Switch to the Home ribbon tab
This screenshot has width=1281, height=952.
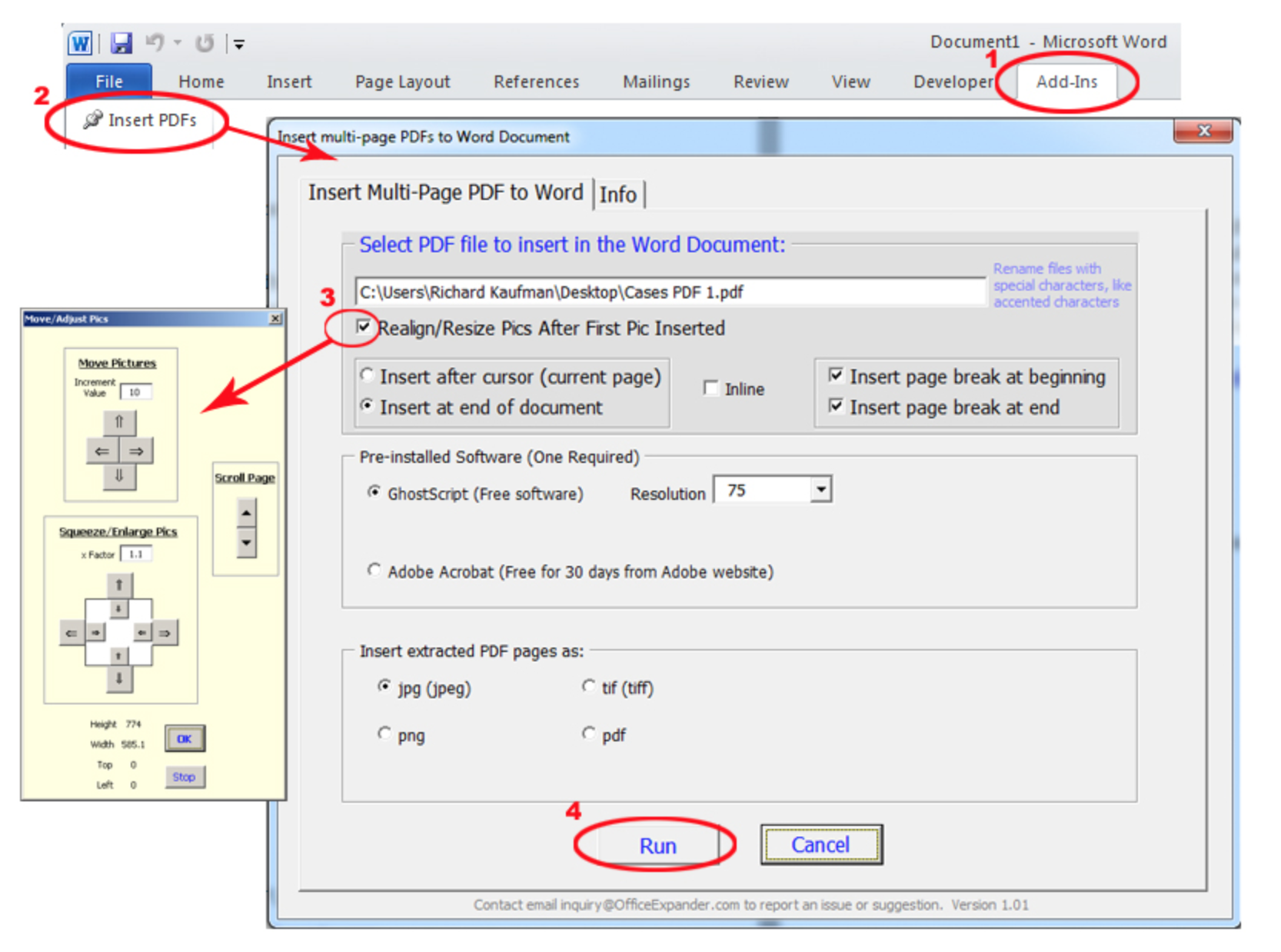click(x=201, y=82)
